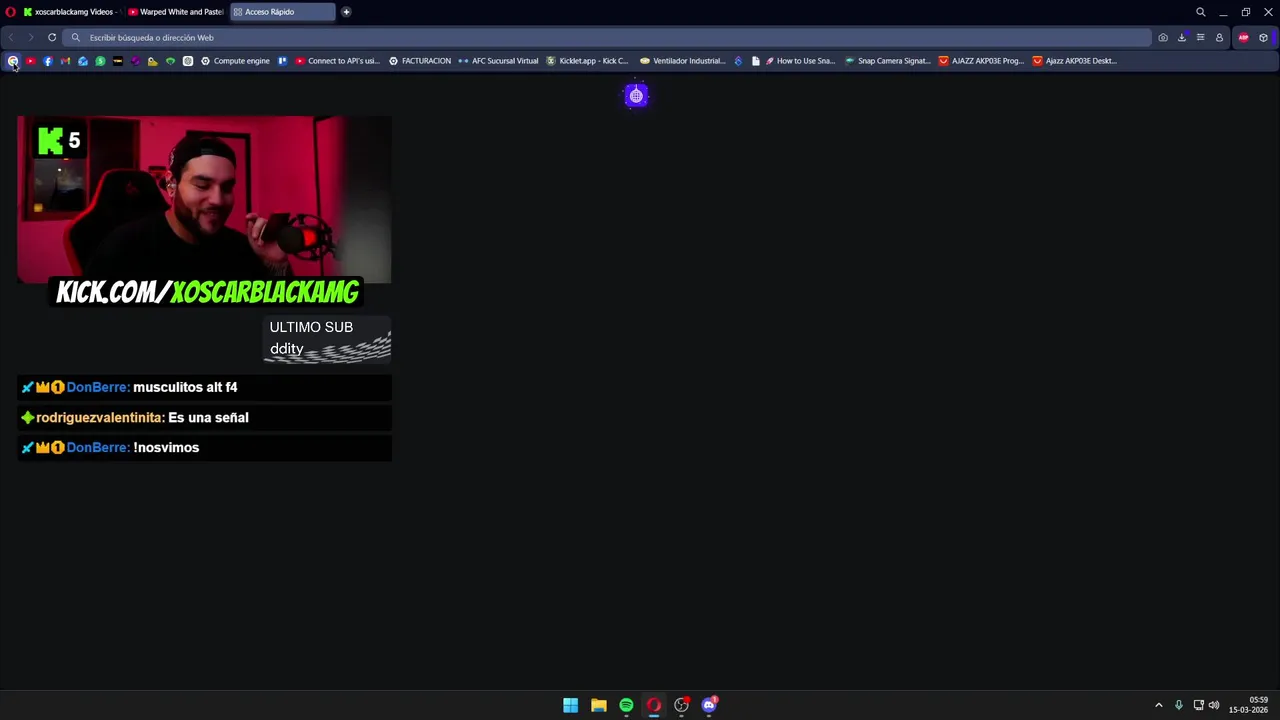Open the Facebook bookmark icon
1280x720 pixels.
(48, 61)
